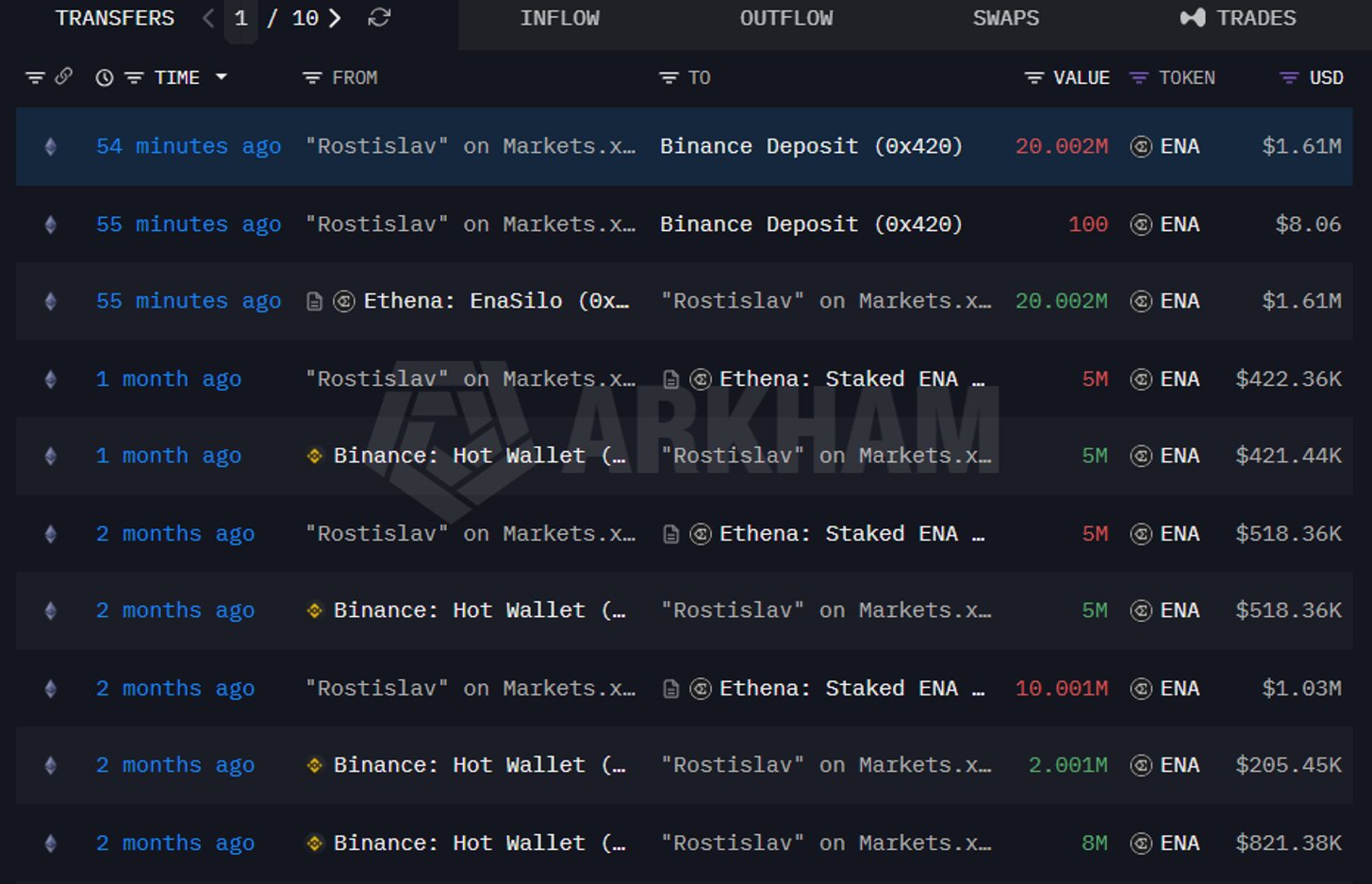Click the Ethereum icon on the 54 minutes ago row
Viewport: 1372px width, 884px height.
pos(51,146)
